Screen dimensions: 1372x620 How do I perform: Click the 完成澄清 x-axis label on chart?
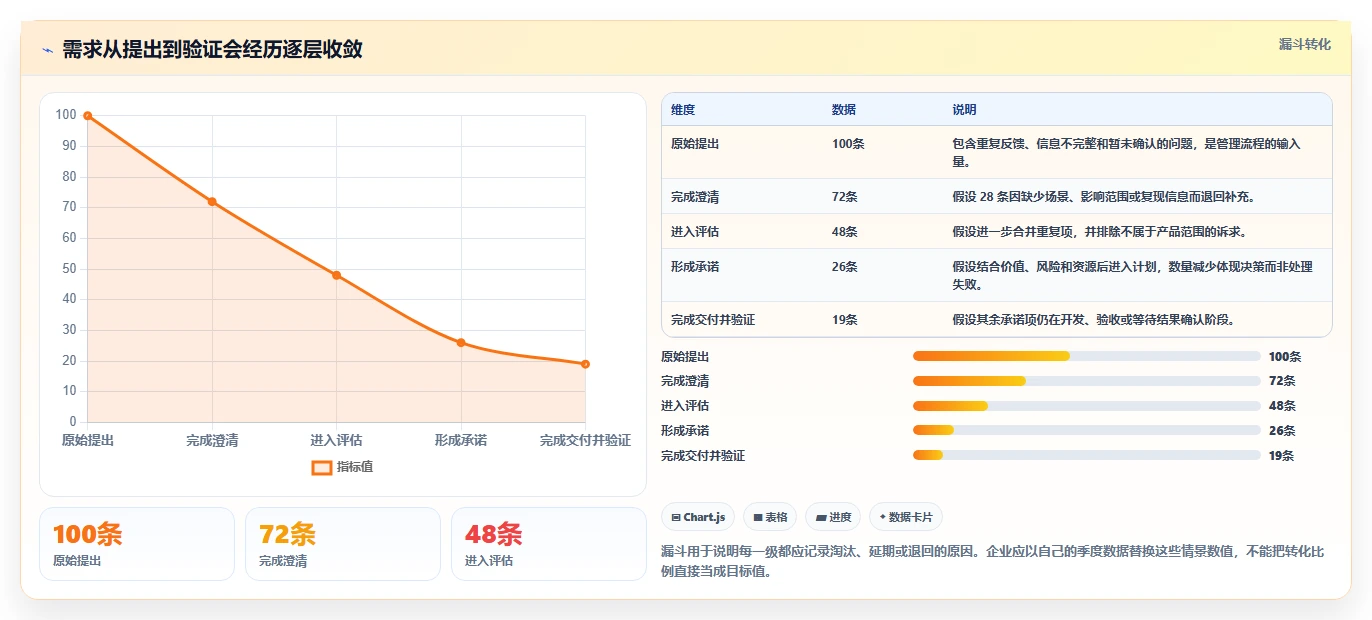212,440
